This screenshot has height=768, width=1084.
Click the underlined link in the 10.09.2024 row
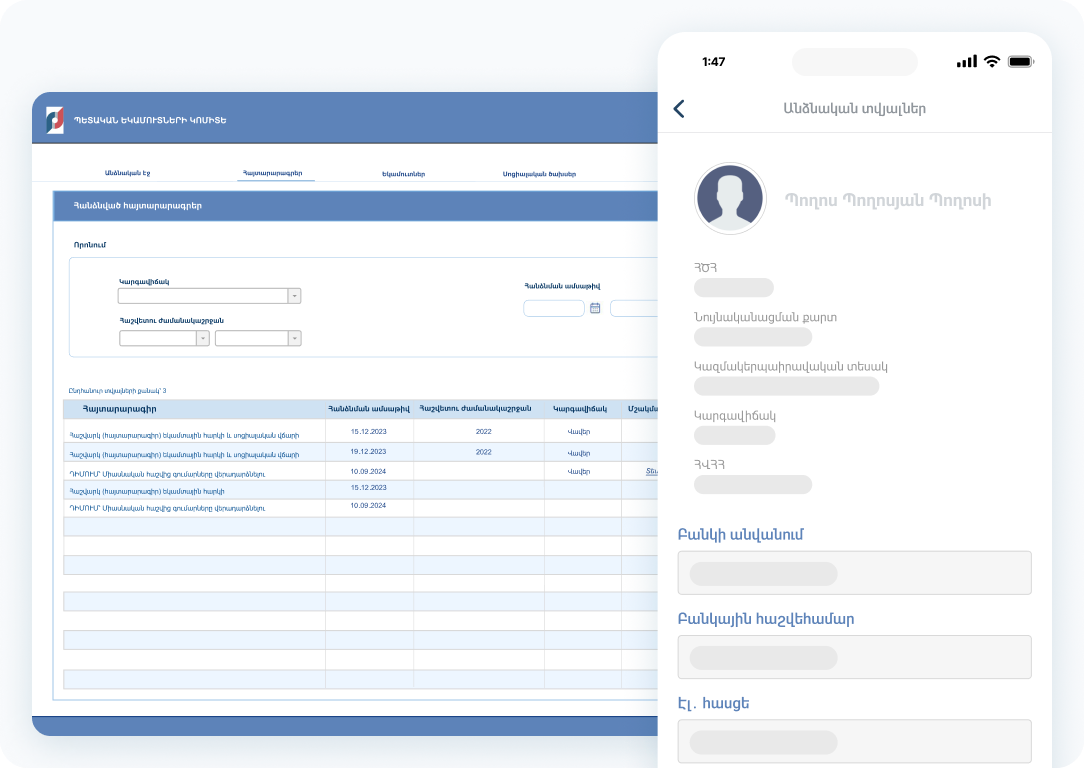[x=651, y=471]
